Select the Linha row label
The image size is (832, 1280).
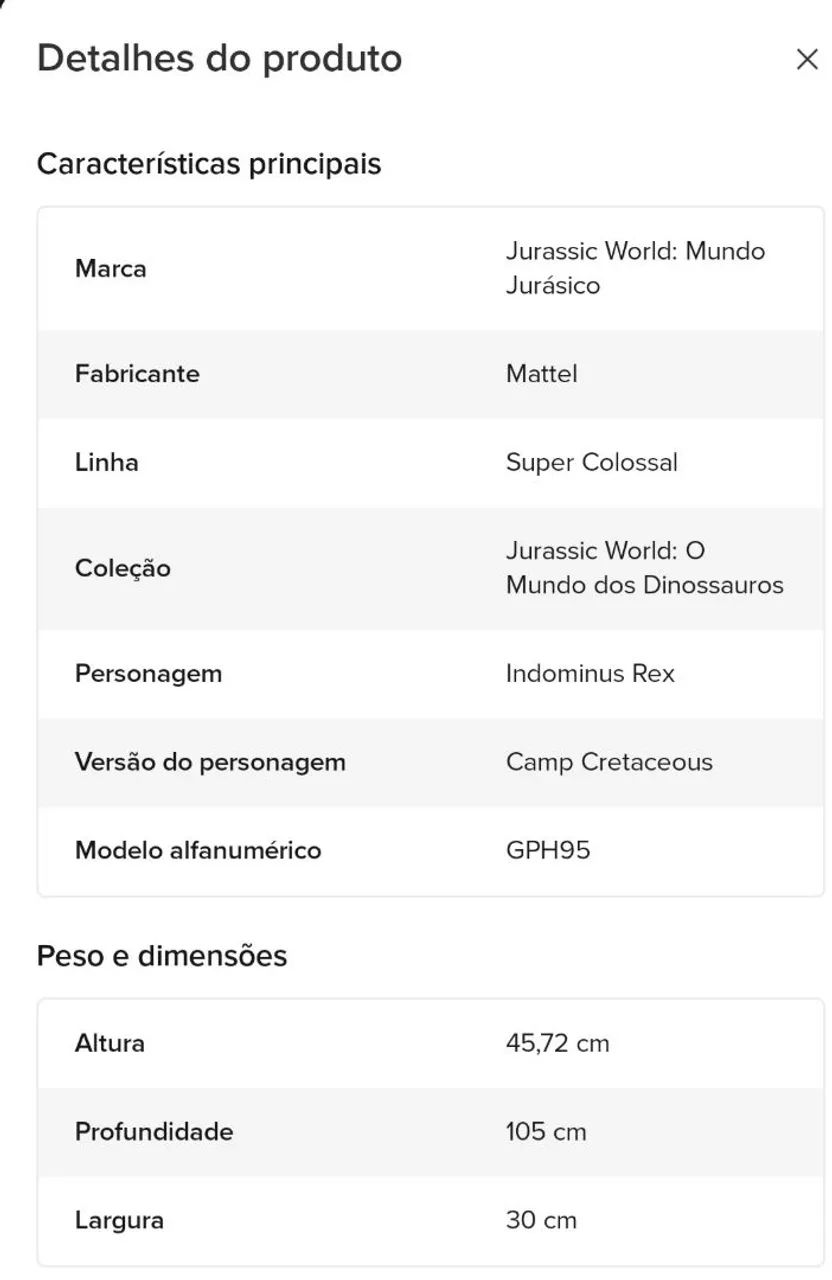106,463
